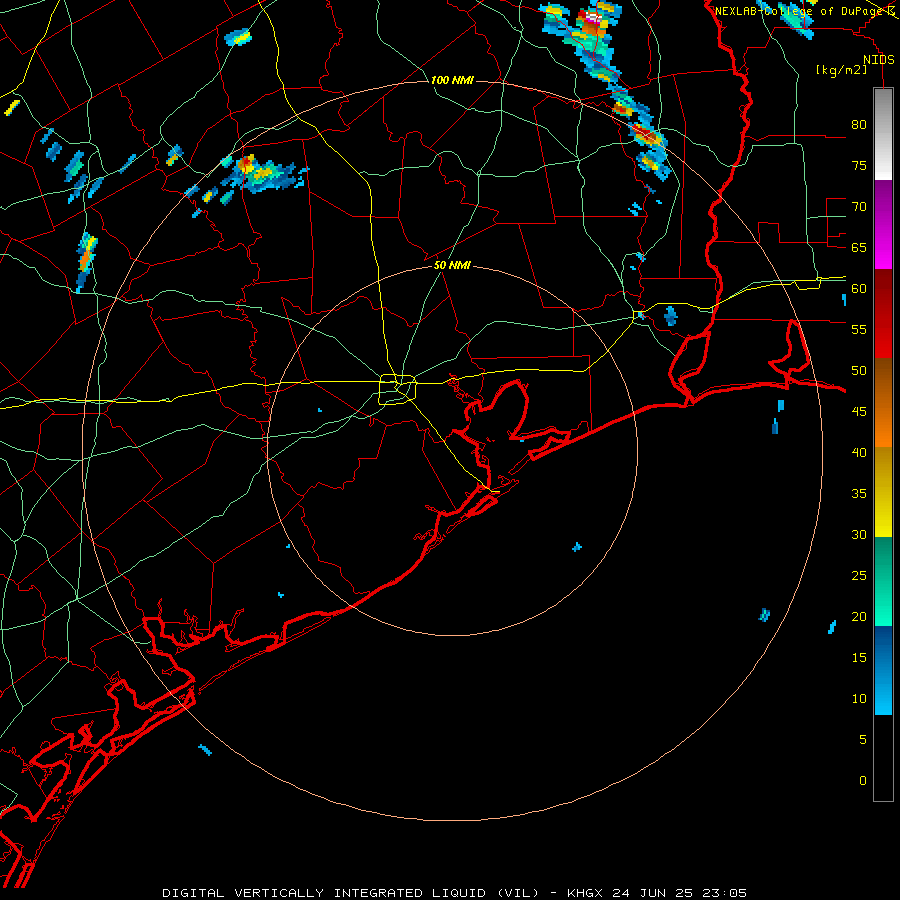Screen dimensions: 900x900
Task: Pick the yellow segment of the color bar
Action: coord(883,492)
